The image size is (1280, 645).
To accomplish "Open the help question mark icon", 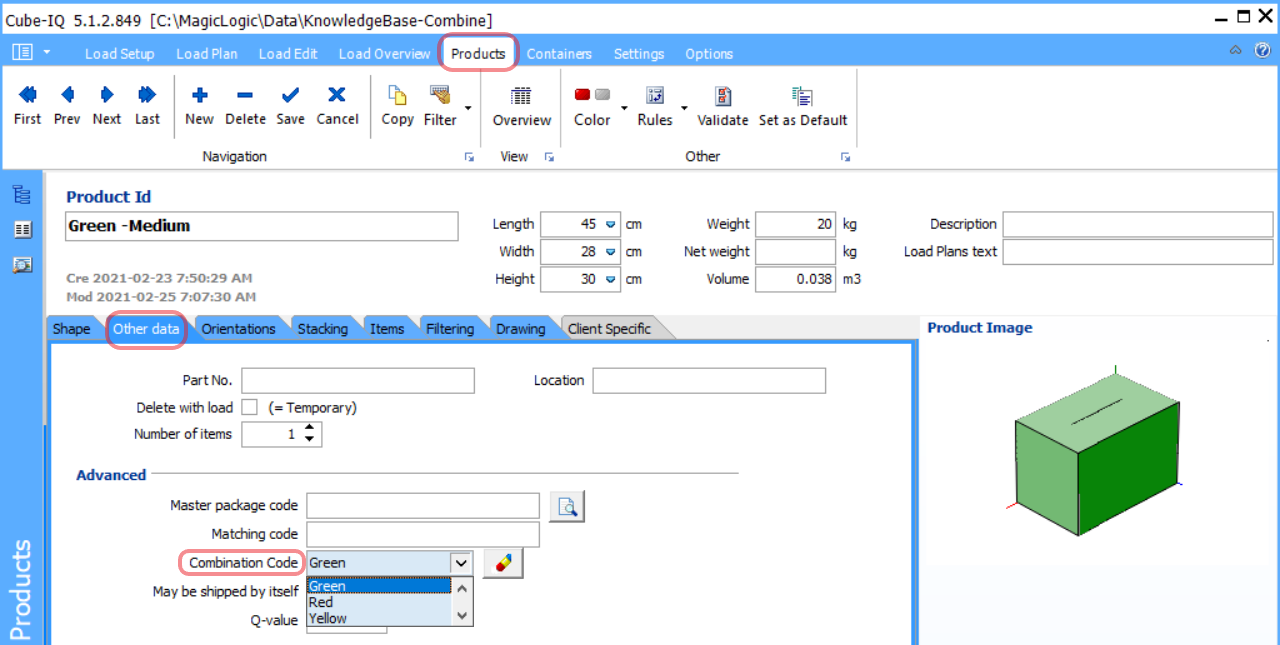I will (1263, 50).
